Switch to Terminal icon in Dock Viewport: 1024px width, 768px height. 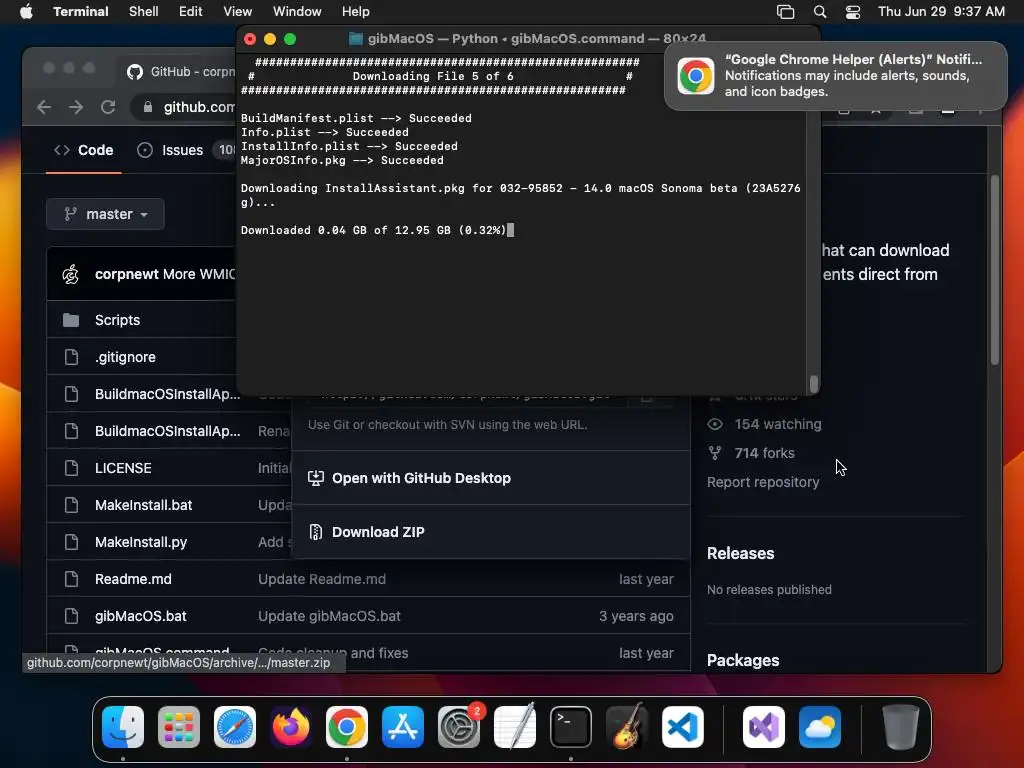pyautogui.click(x=571, y=727)
